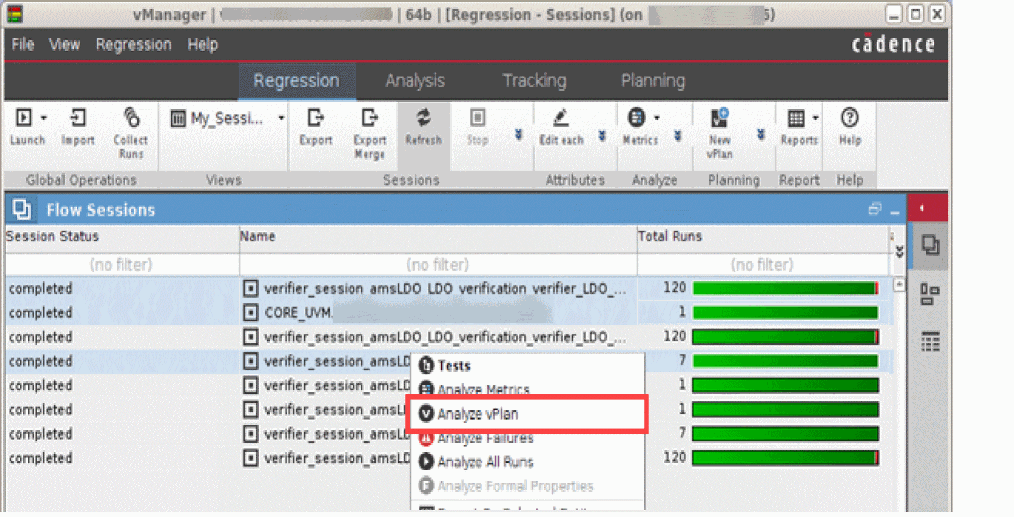Click the Session Status filter field

(122, 265)
